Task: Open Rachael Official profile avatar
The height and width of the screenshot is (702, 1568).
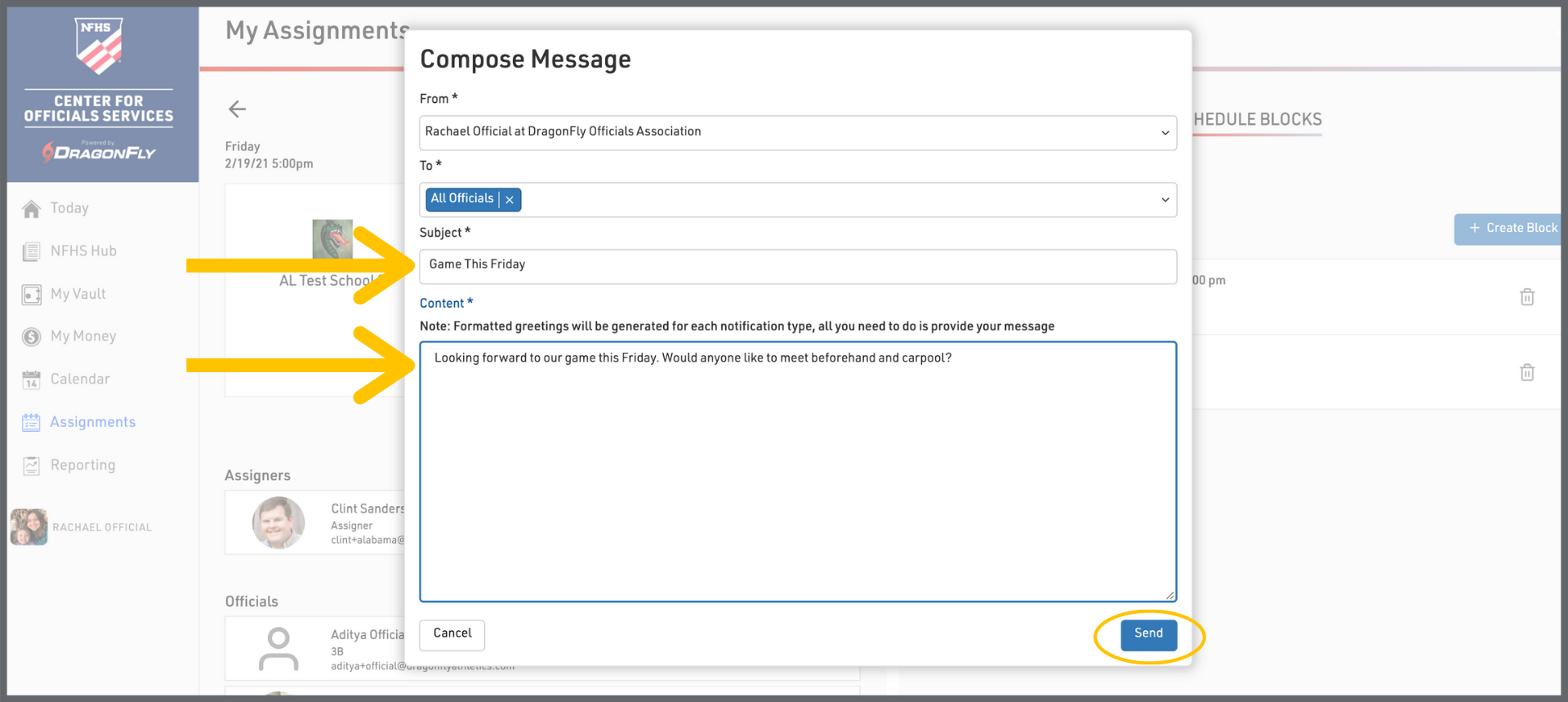Action: tap(29, 527)
